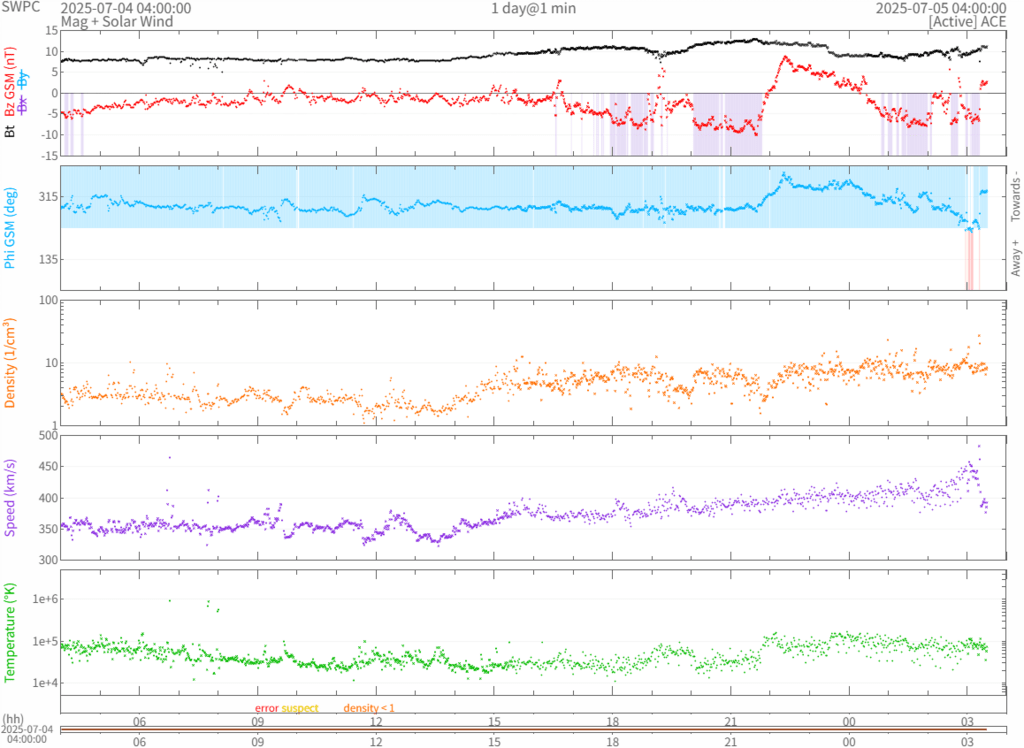Toggle the black Bt series label
This screenshot has width=1024, height=748.
[x=11, y=130]
